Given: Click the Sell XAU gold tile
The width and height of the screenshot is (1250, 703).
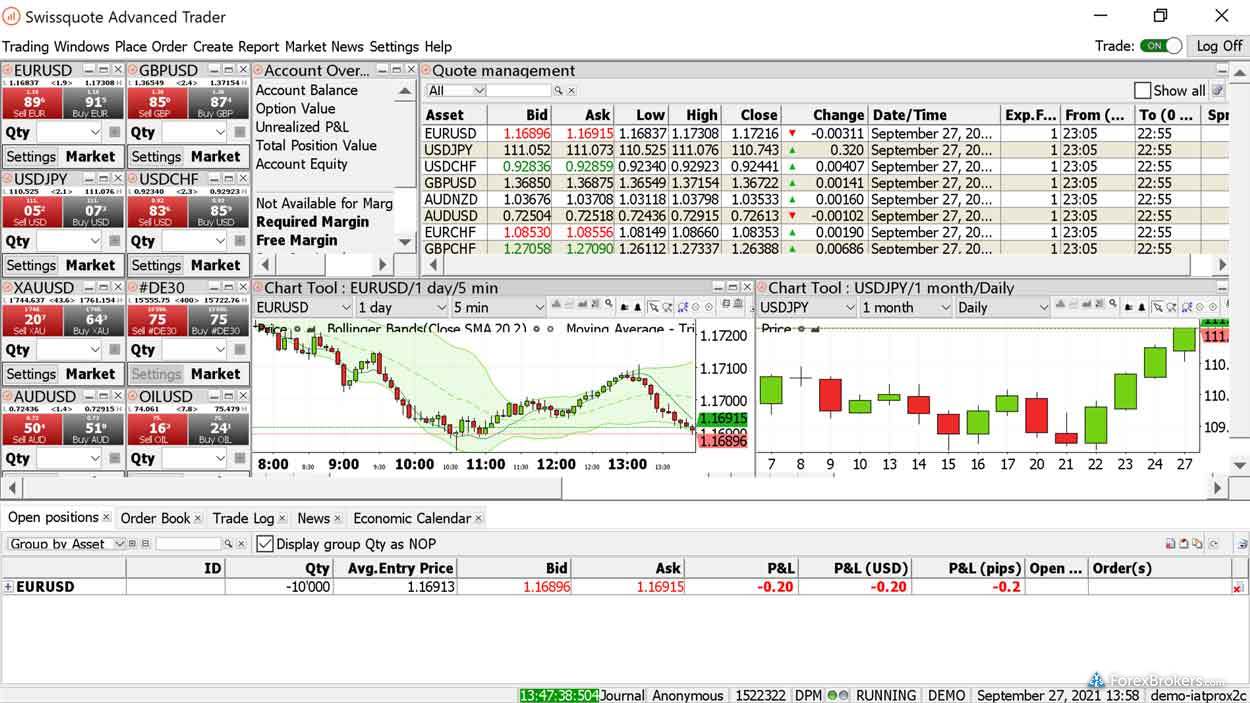Looking at the screenshot, I should tap(32, 320).
